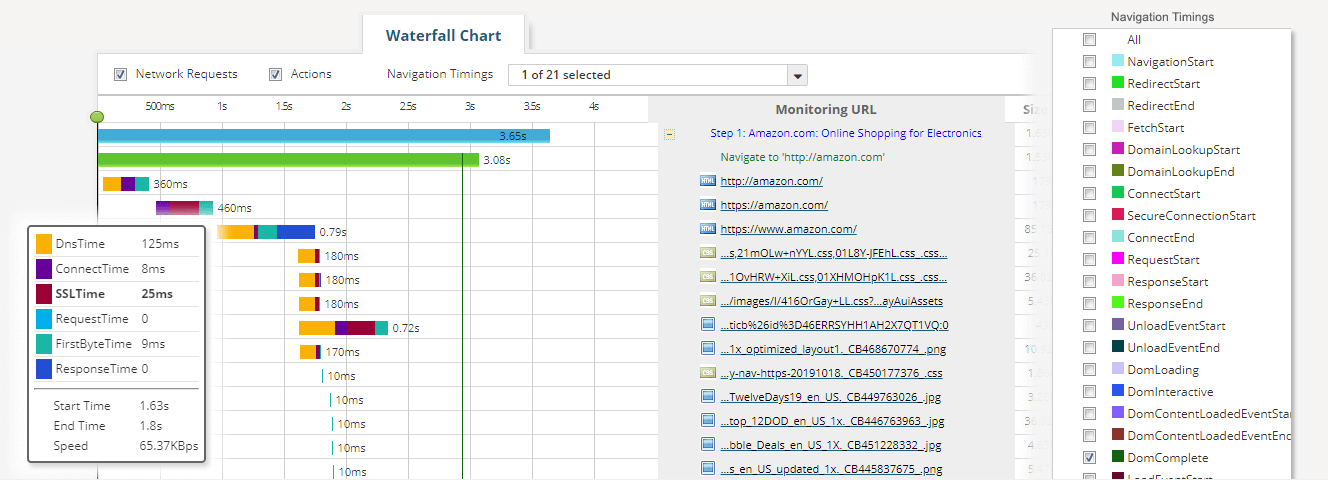Open the TwelveDays19_en_US jpg link
This screenshot has width=1328, height=480.
click(831, 397)
